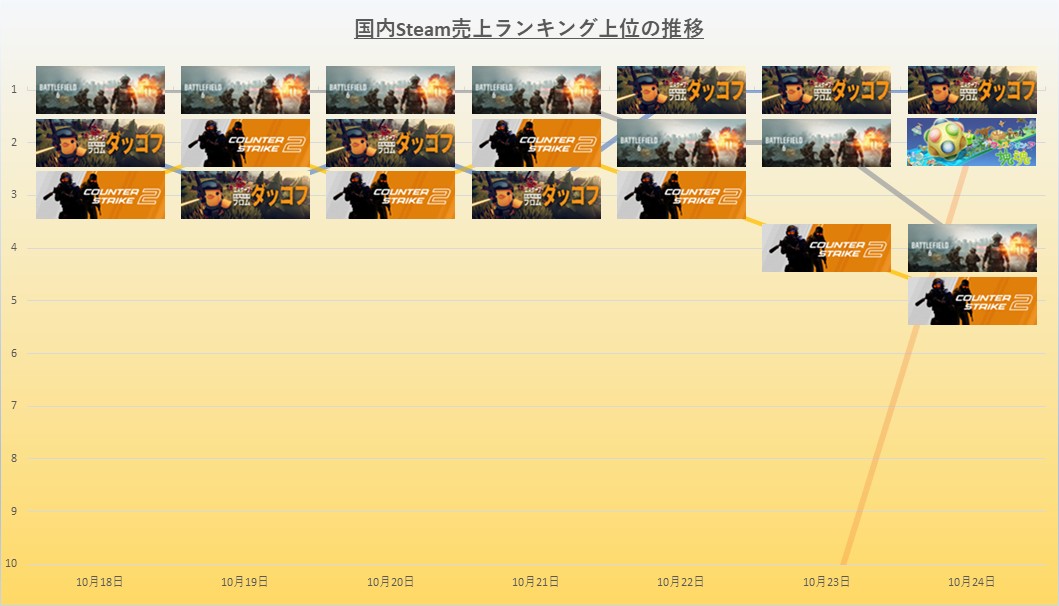Click the rank 2 Battlefield image on 10月22日
The image size is (1059, 606).
pos(681,143)
